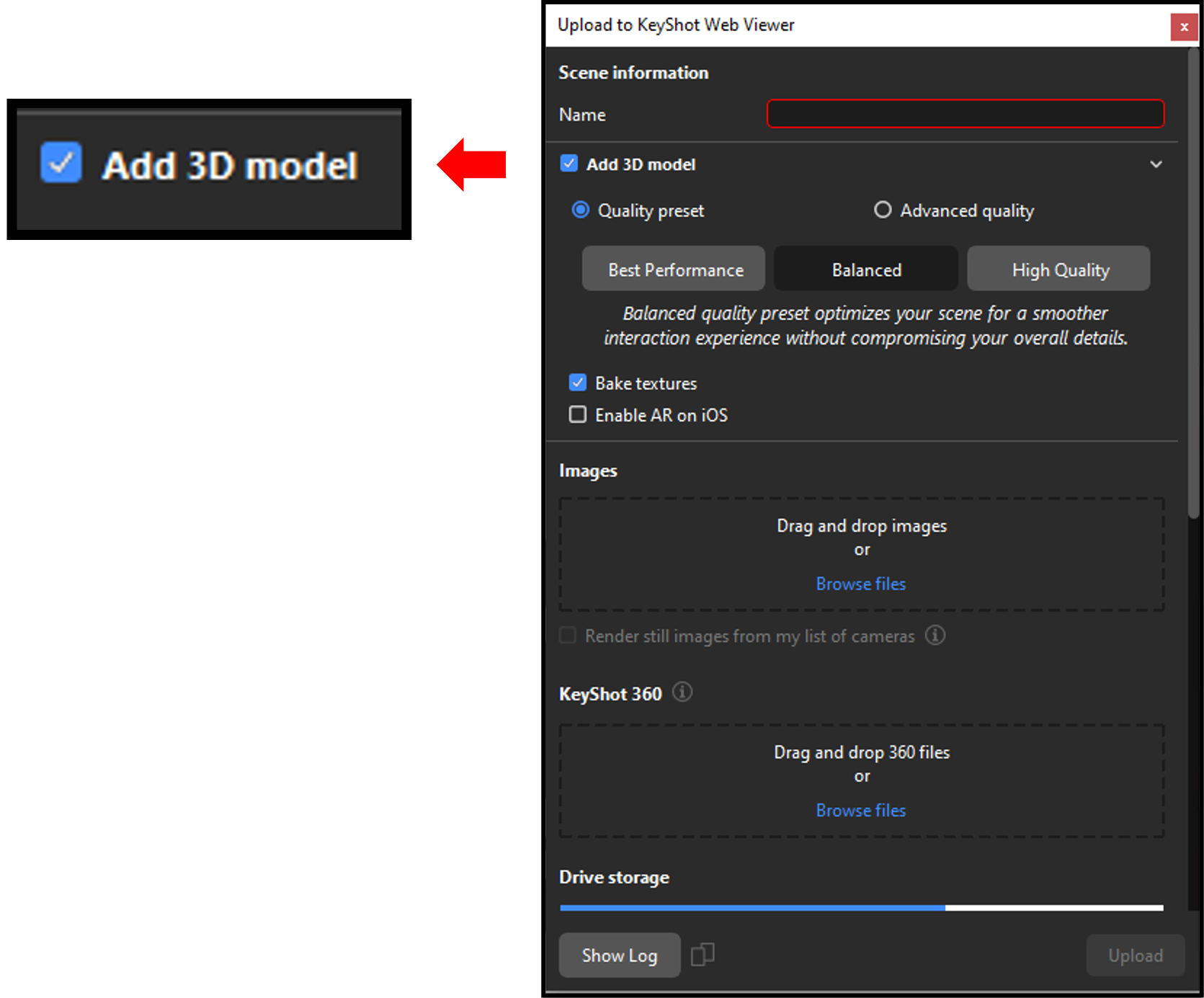Click the scene Name input field
Image resolution: width=1204 pixels, height=998 pixels.
pyautogui.click(x=965, y=114)
